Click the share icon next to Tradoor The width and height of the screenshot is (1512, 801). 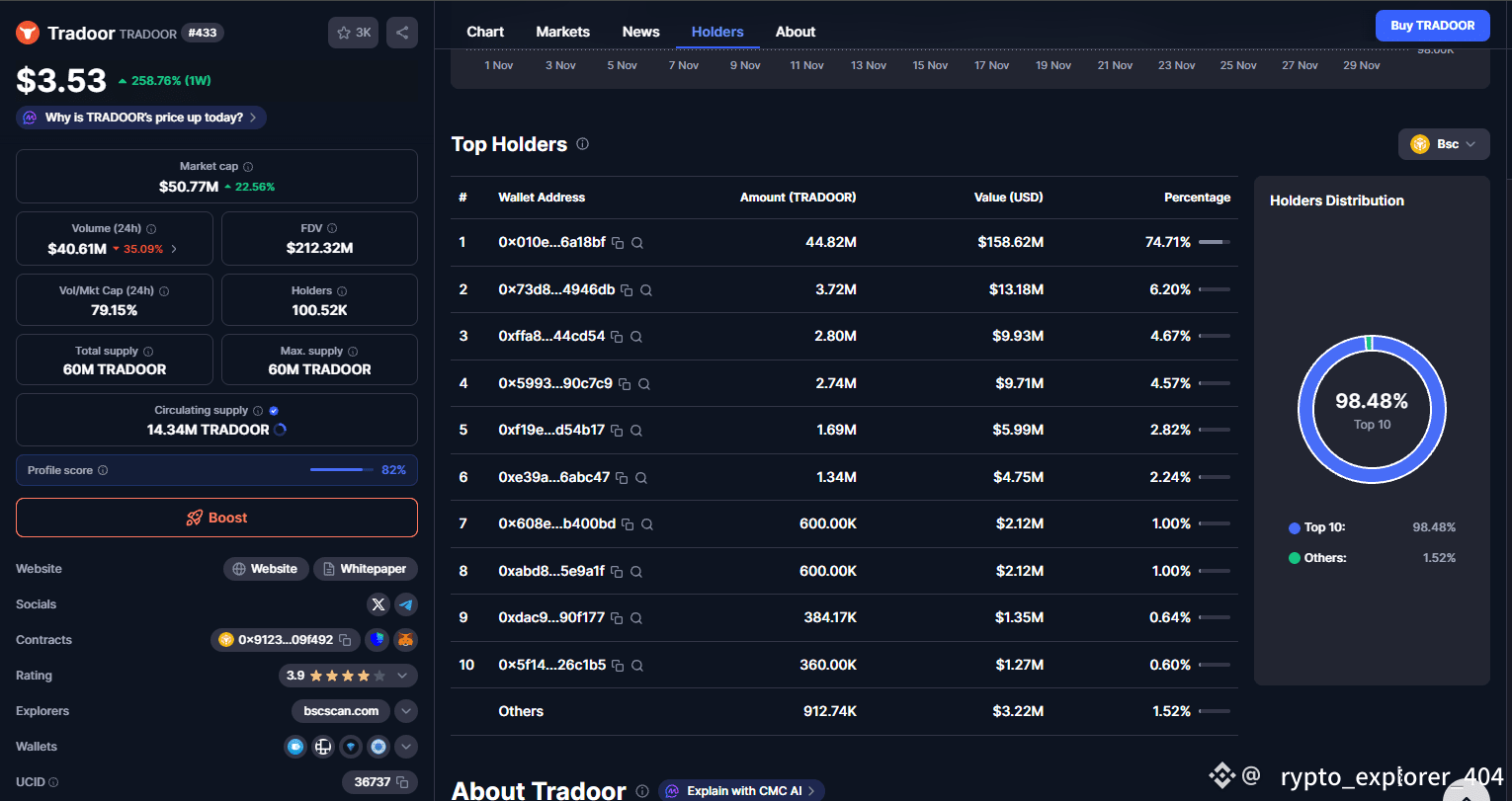tap(402, 33)
